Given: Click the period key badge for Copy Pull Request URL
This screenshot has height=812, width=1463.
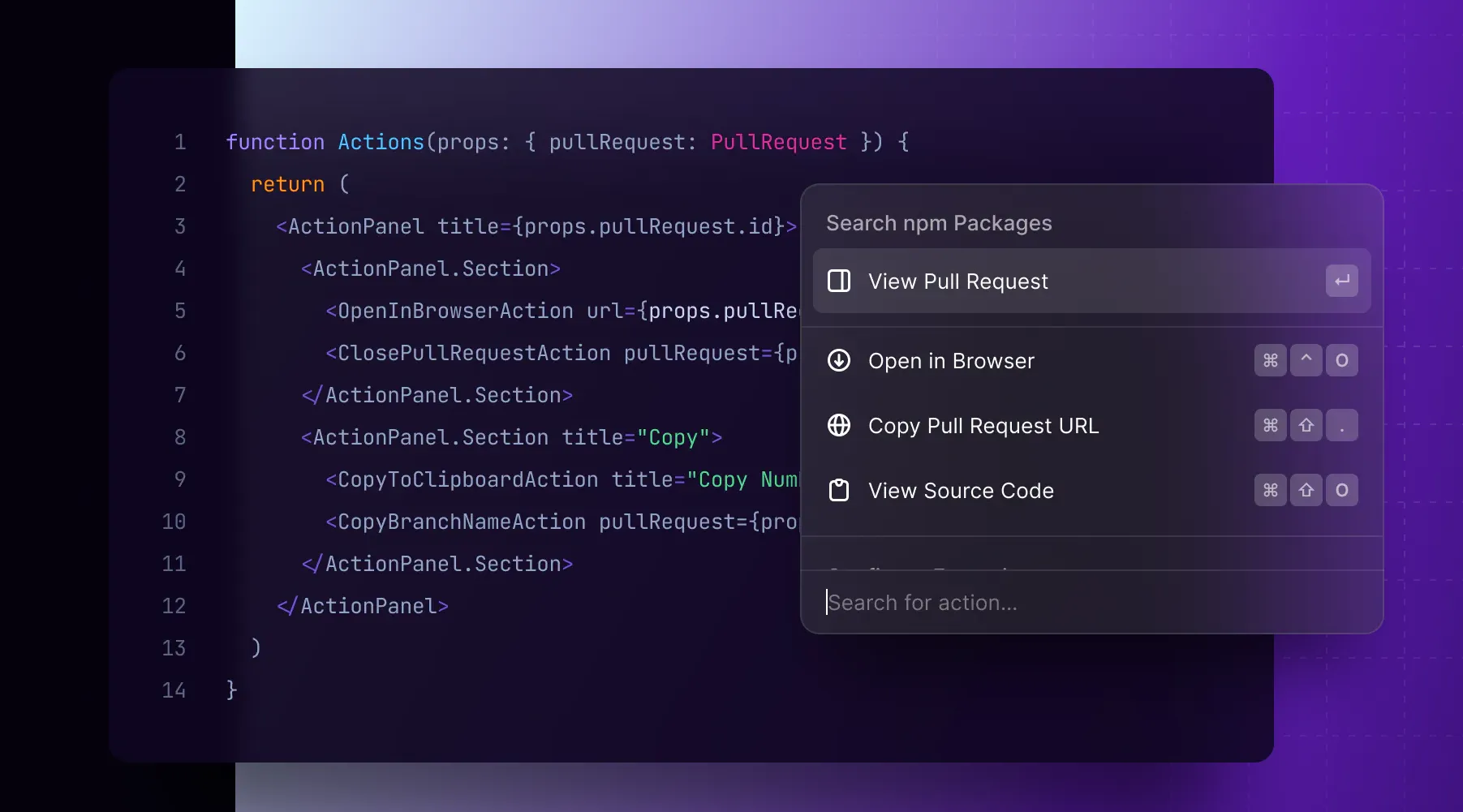Looking at the screenshot, I should click(x=1341, y=425).
